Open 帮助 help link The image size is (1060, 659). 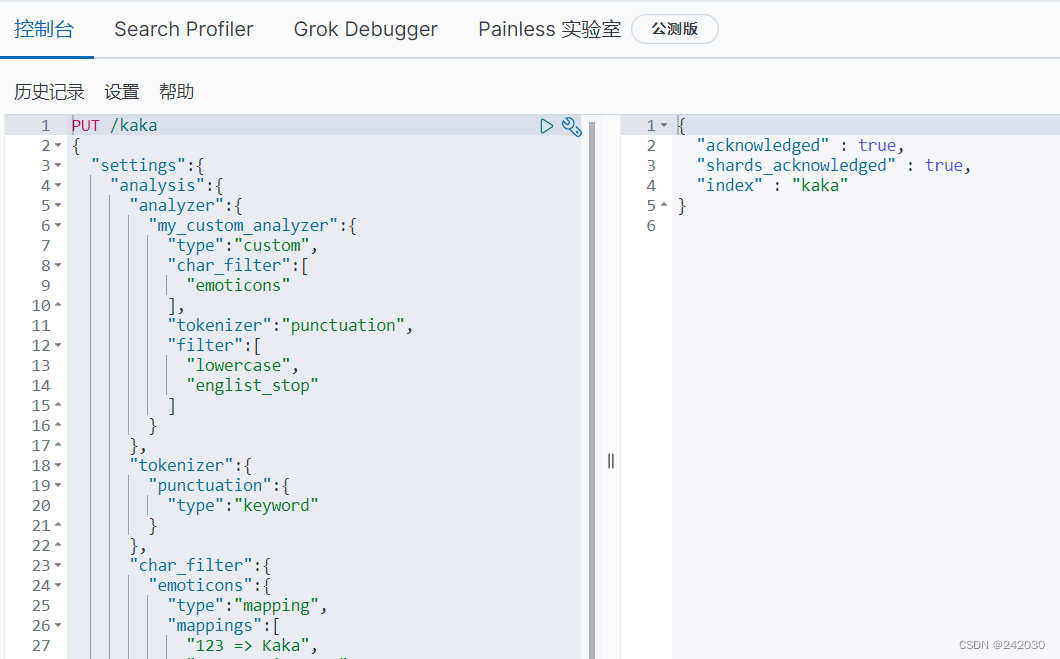(176, 91)
